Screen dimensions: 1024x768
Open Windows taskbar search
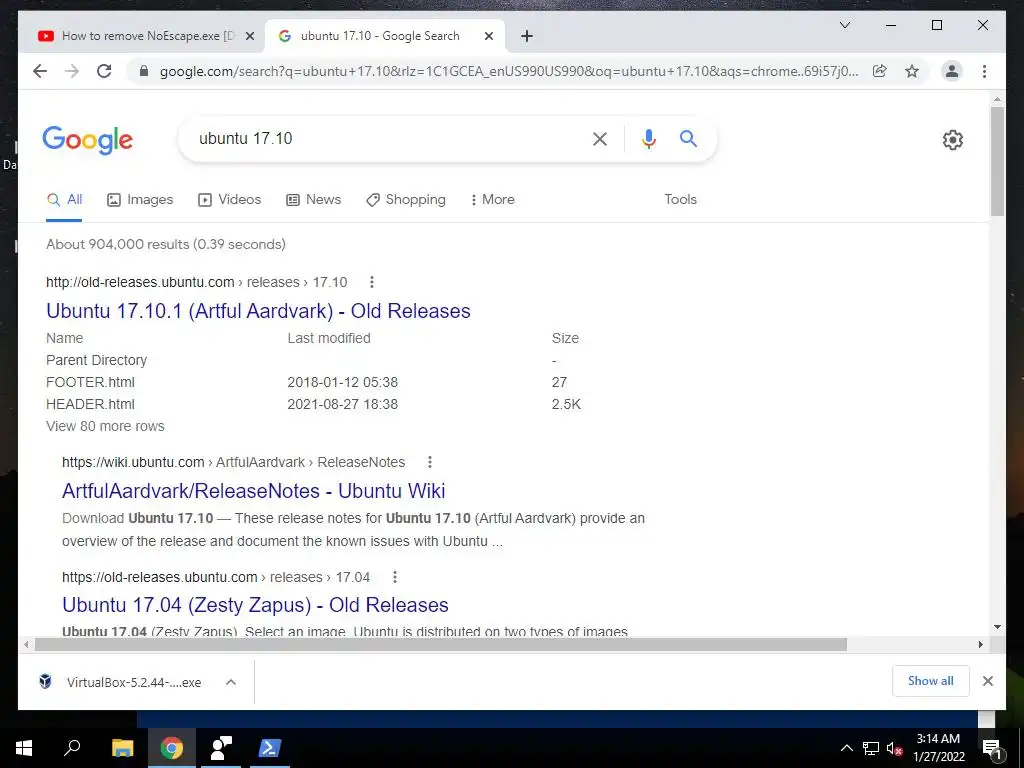pos(72,748)
